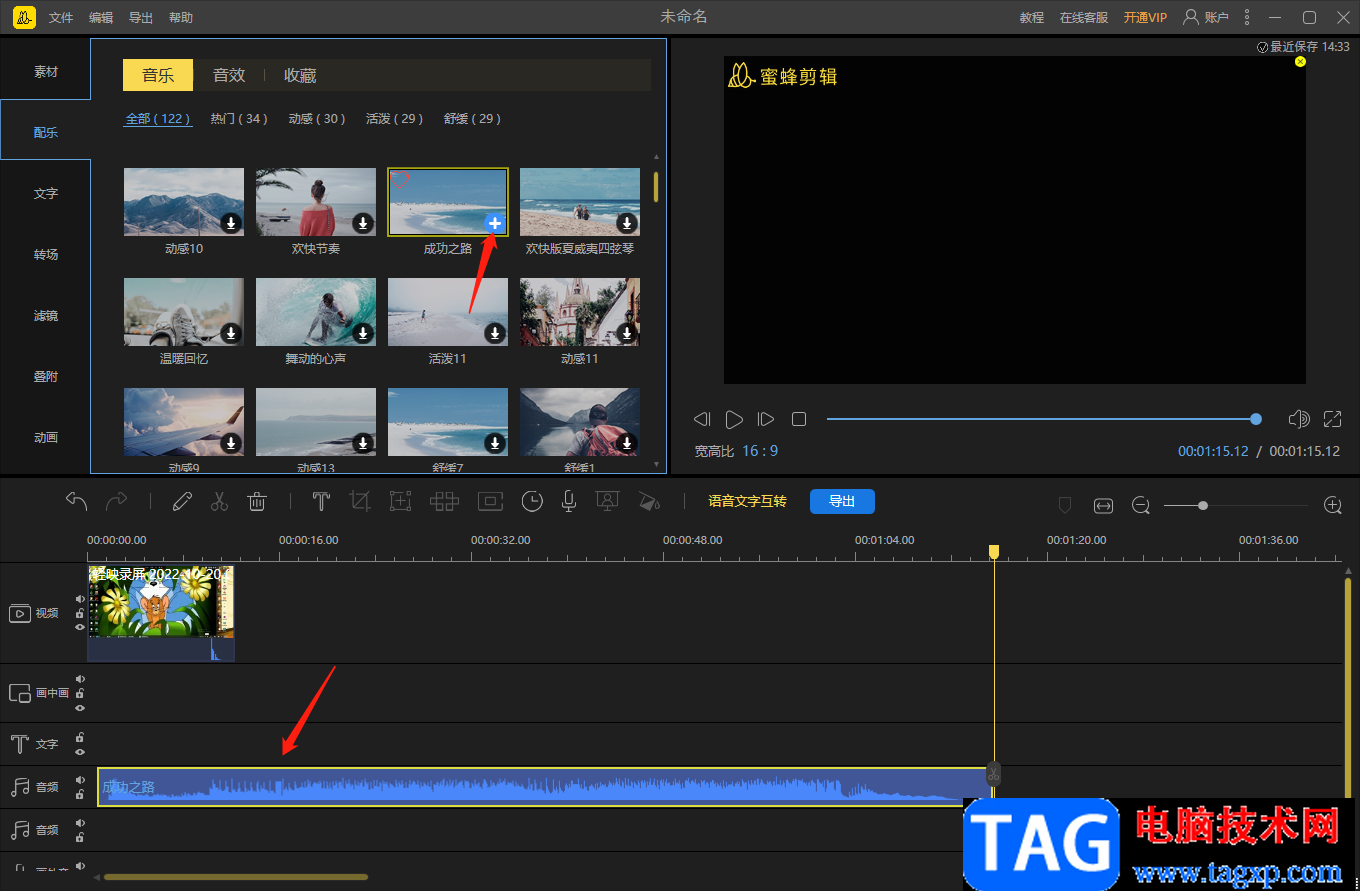The height and width of the screenshot is (891, 1360).
Task: Click the microphone voice-over record icon
Action: pos(568,502)
